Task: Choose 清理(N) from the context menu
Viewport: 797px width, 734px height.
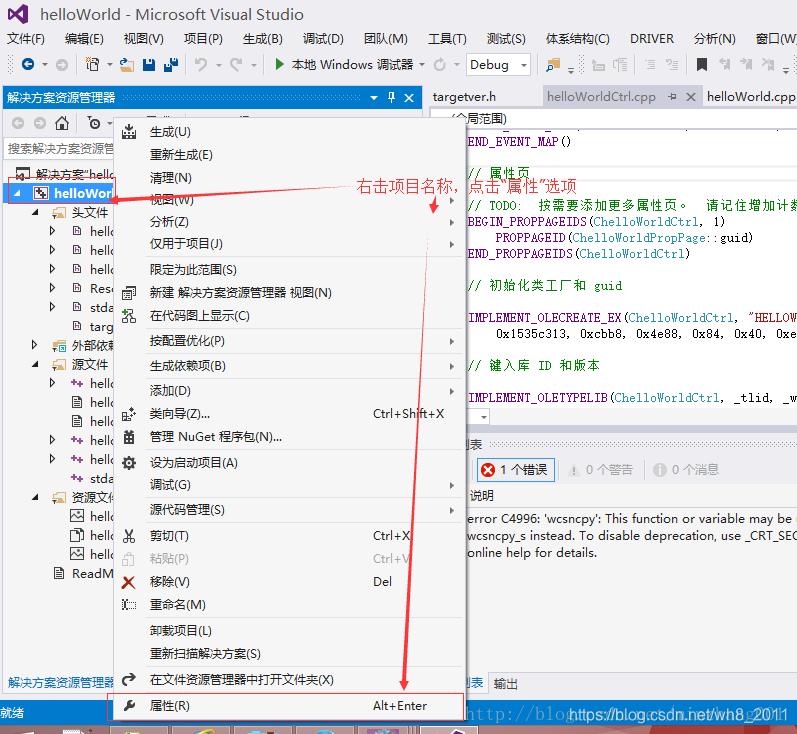Action: (289, 178)
